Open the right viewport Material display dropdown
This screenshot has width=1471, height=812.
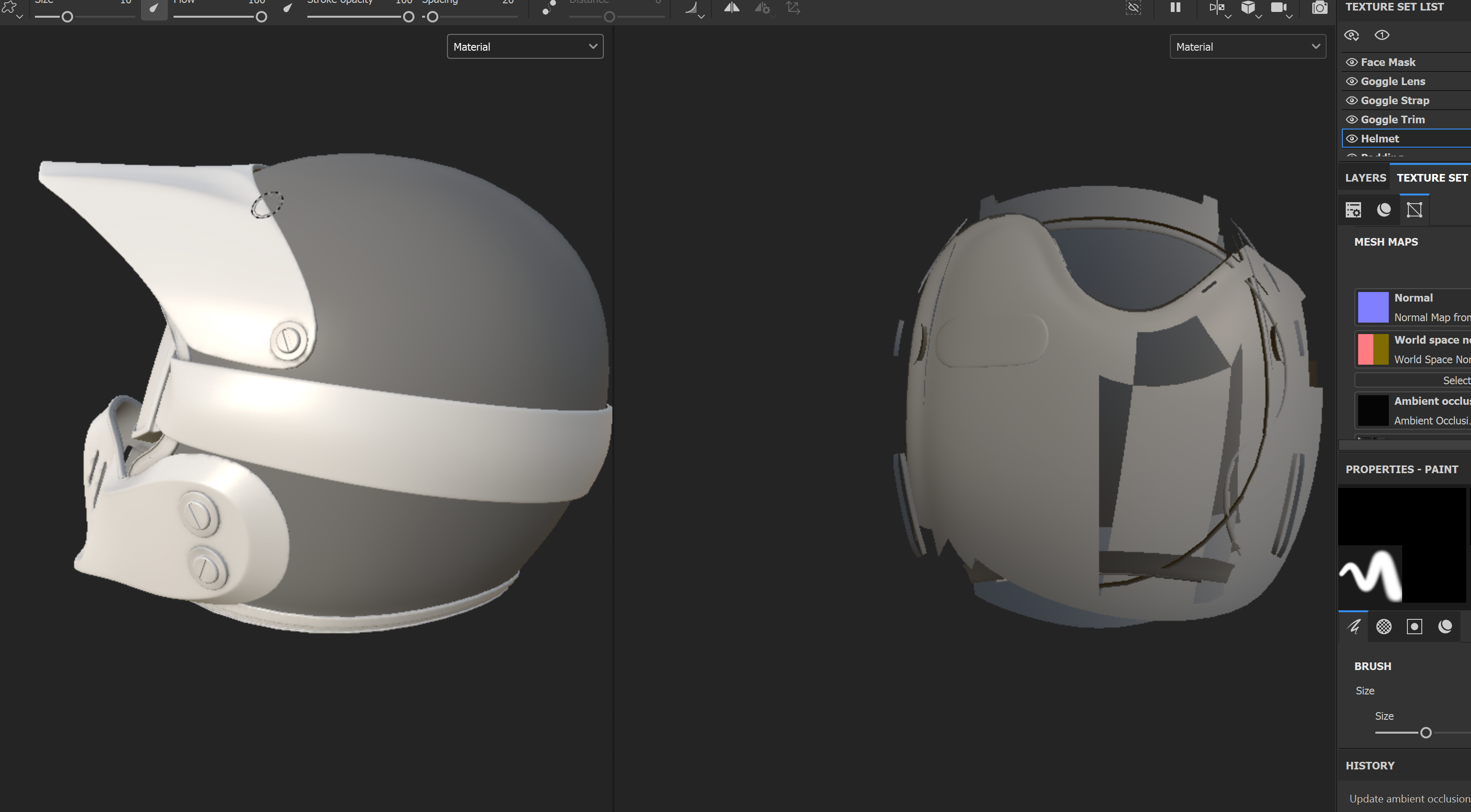pos(1248,46)
